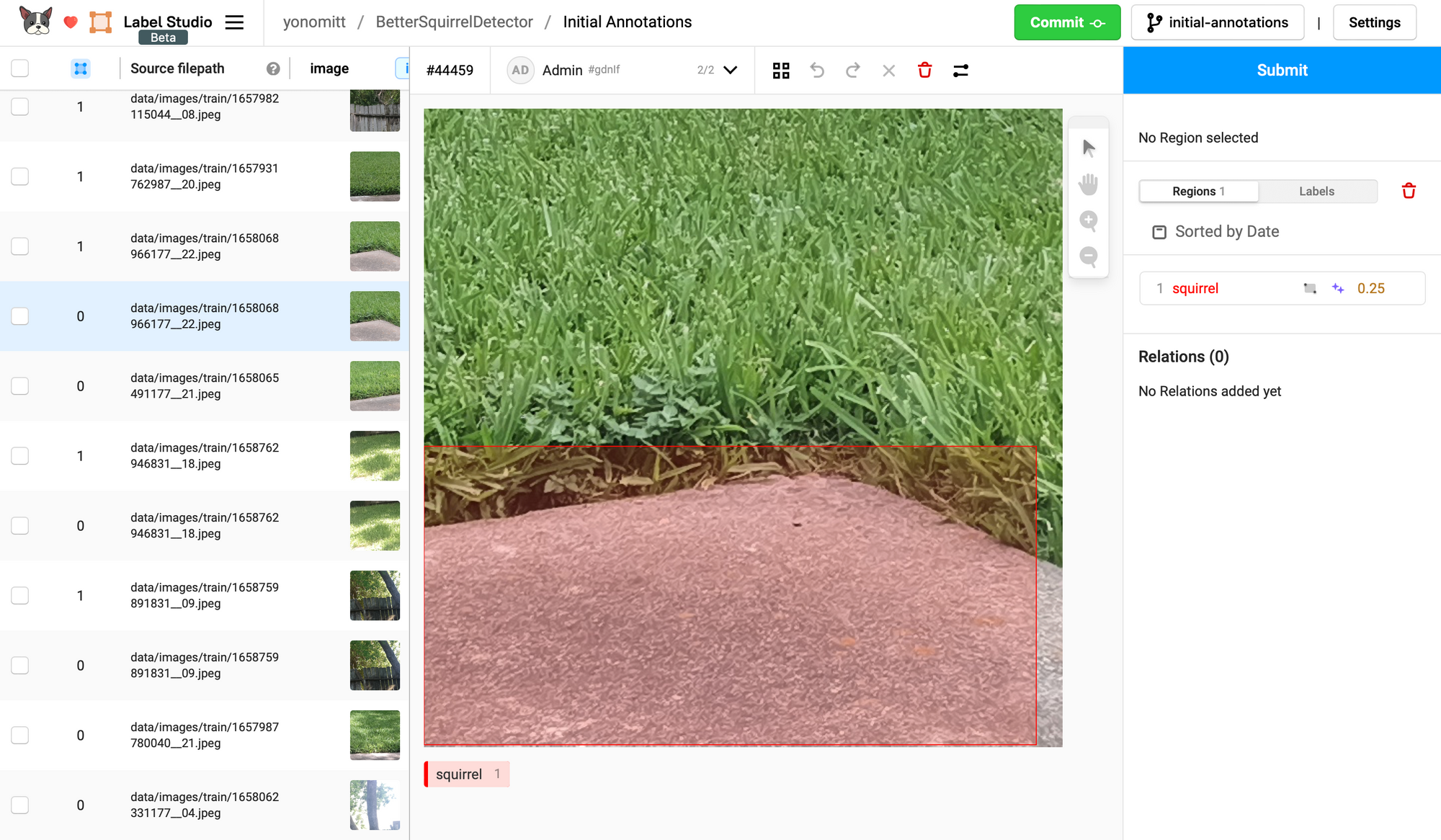Click the blue Submit button
The height and width of the screenshot is (840, 1441).
(1282, 70)
